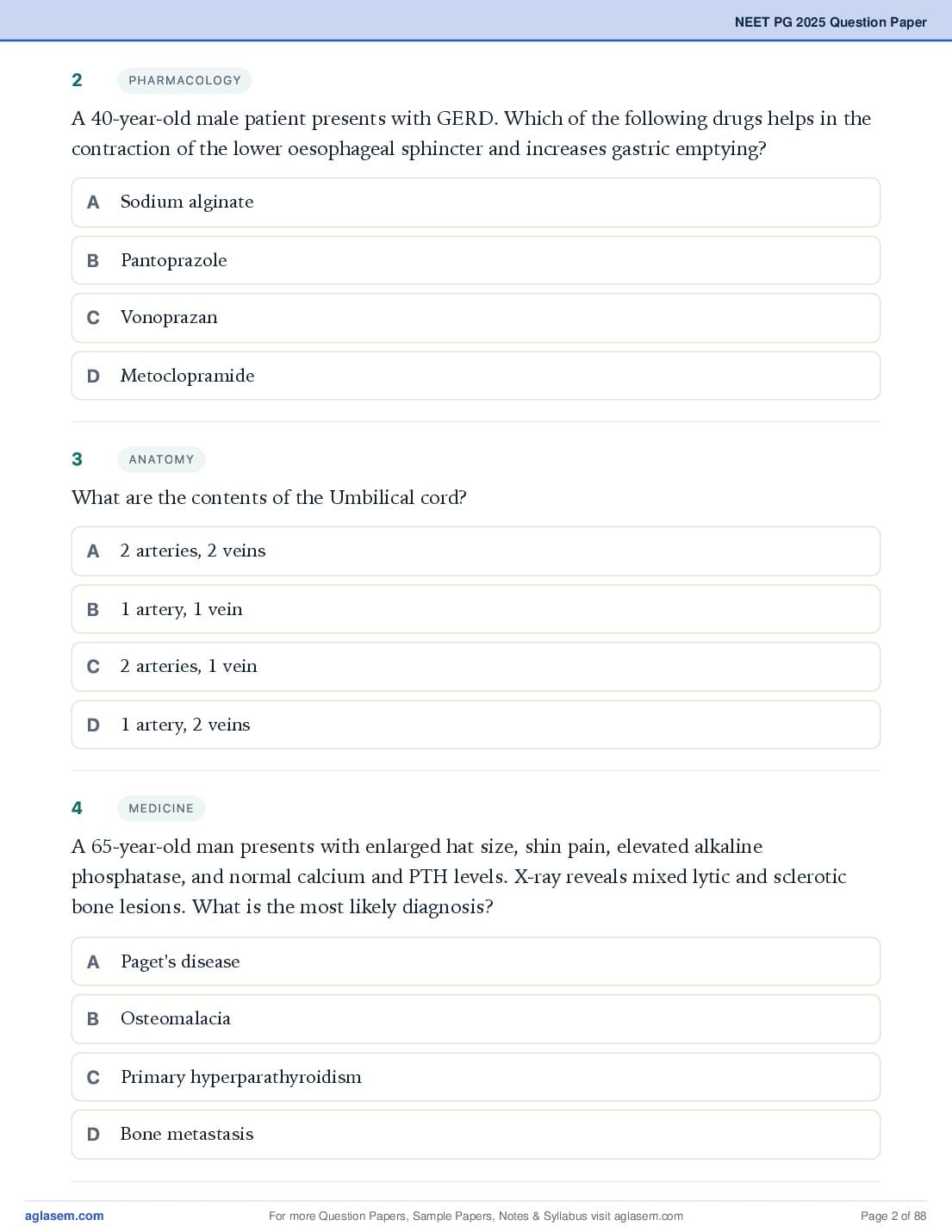Click the ANATOMY subject tag

[x=161, y=459]
